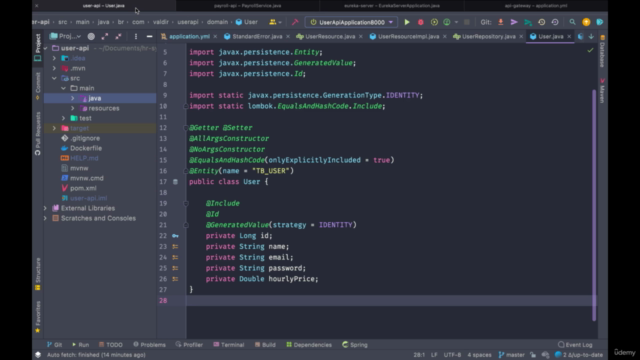Viewport: 640px width, 360px height.
Task: Switch to eureka-server window tab
Action: tap(392, 6)
